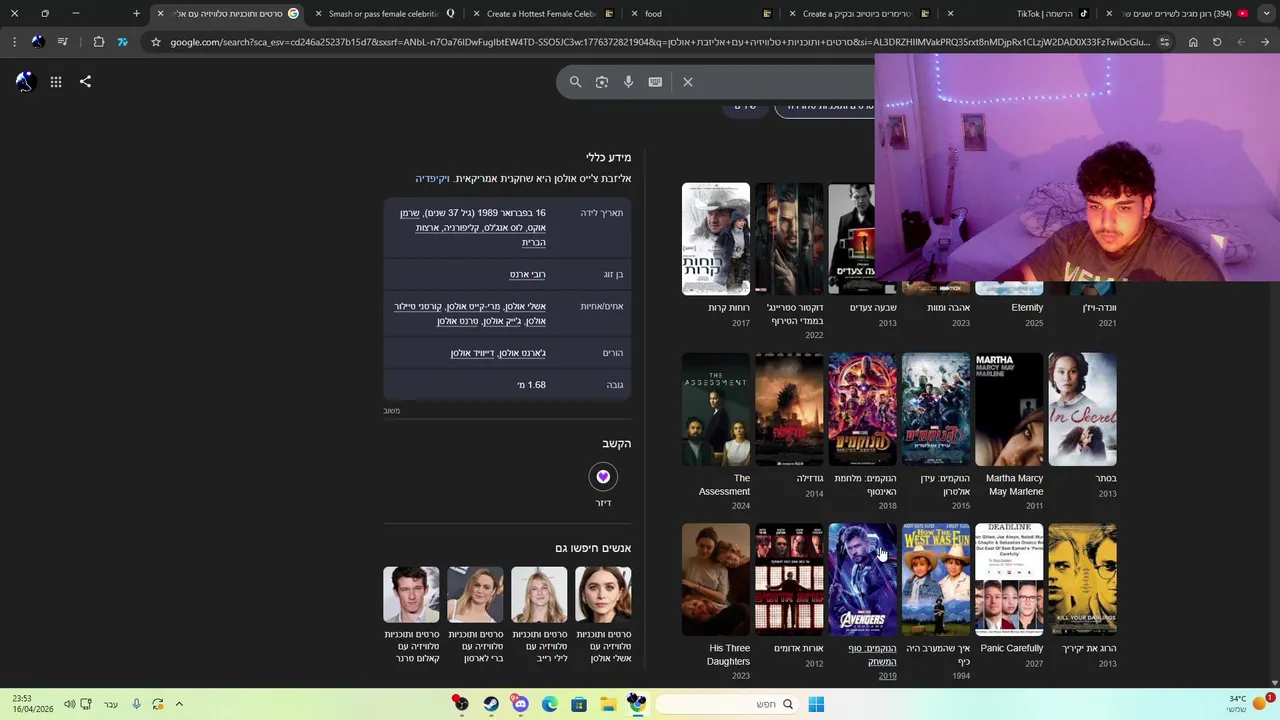Clear the search box with X icon
The width and height of the screenshot is (1280, 720).
click(x=688, y=82)
